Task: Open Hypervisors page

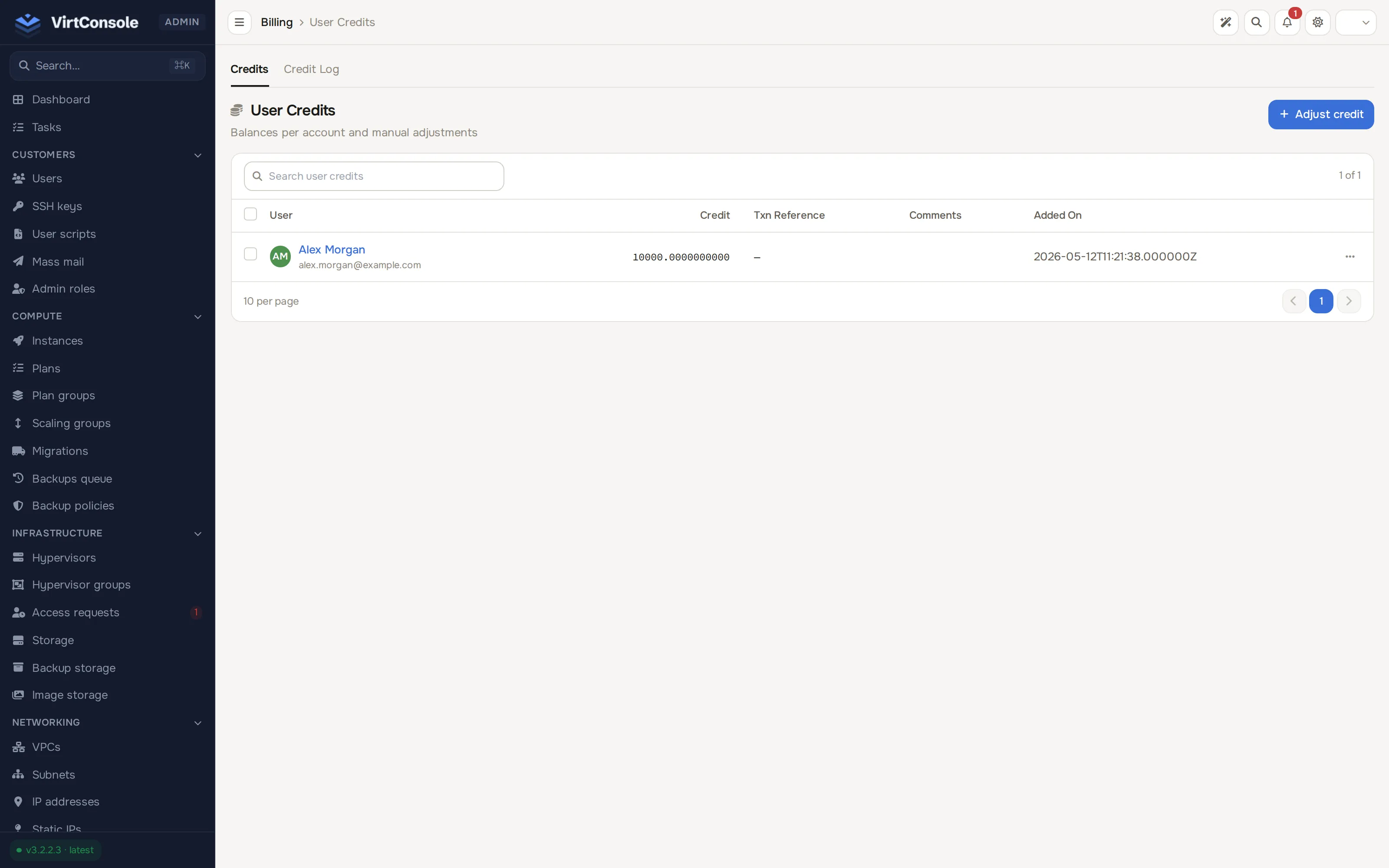Action: 107,557
